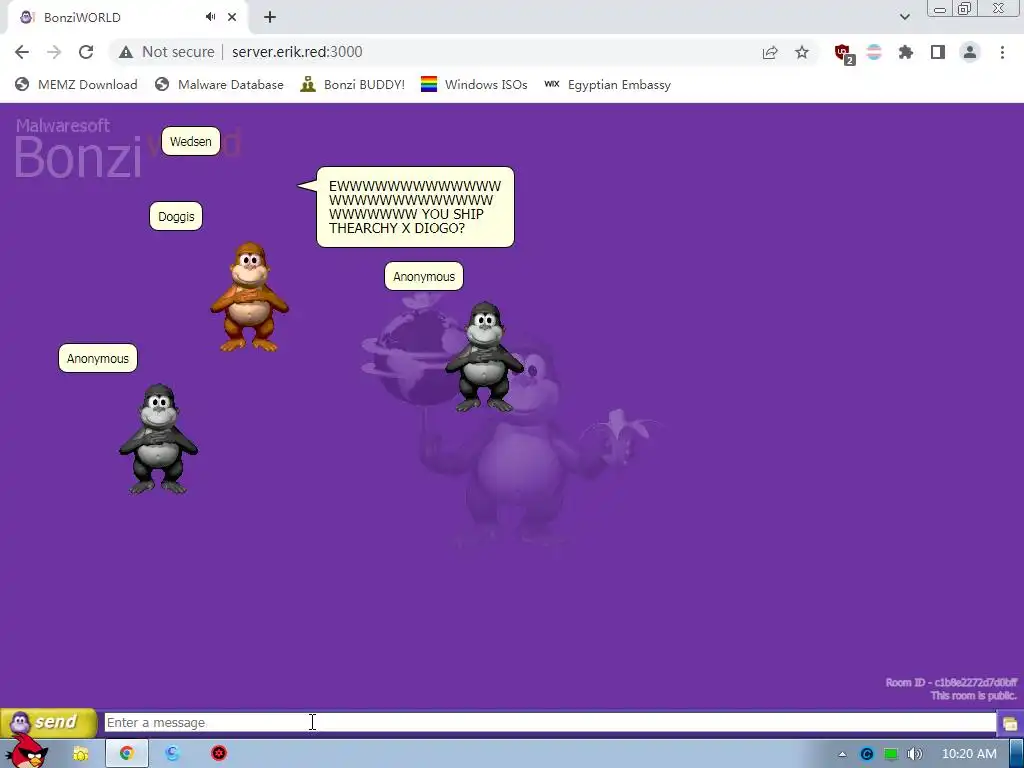
Task: Open a new browser tab
Action: pyautogui.click(x=270, y=17)
